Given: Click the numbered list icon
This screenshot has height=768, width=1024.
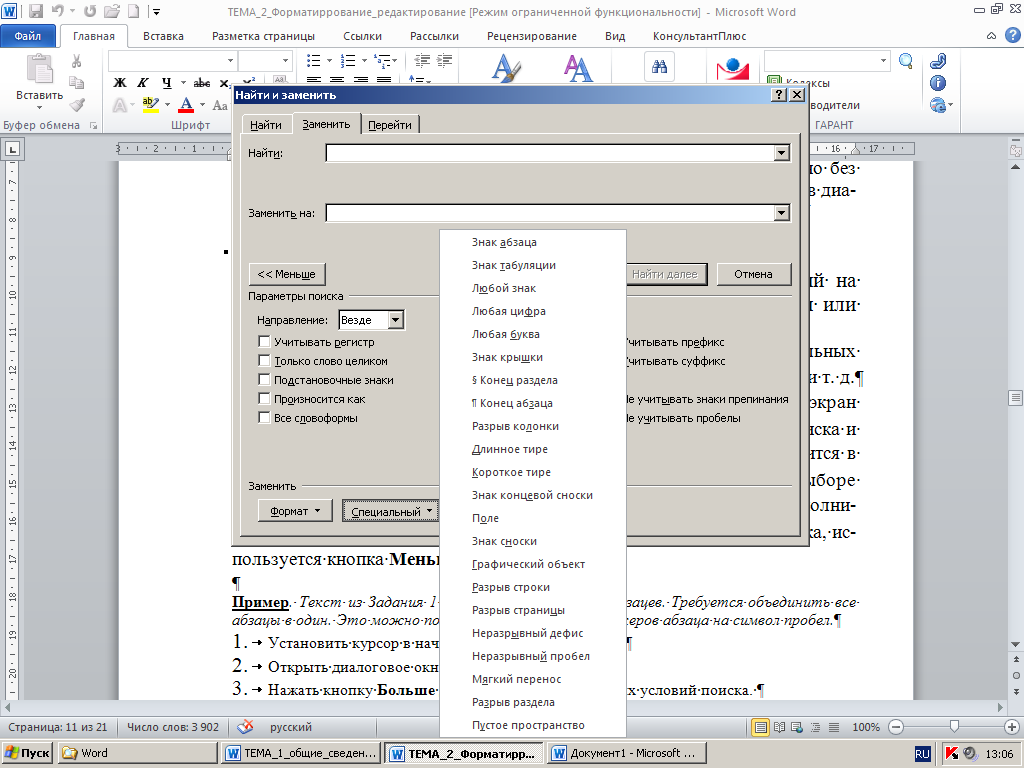Looking at the screenshot, I should point(347,61).
